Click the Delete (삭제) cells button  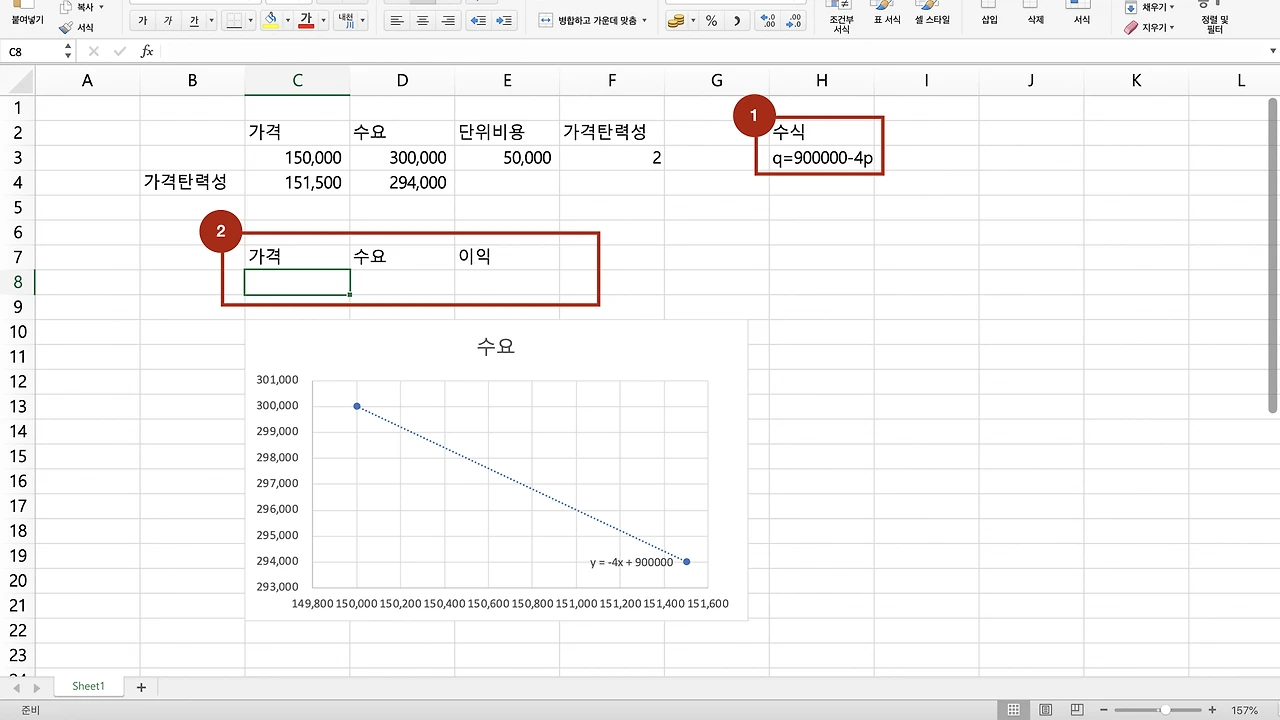coord(1035,13)
